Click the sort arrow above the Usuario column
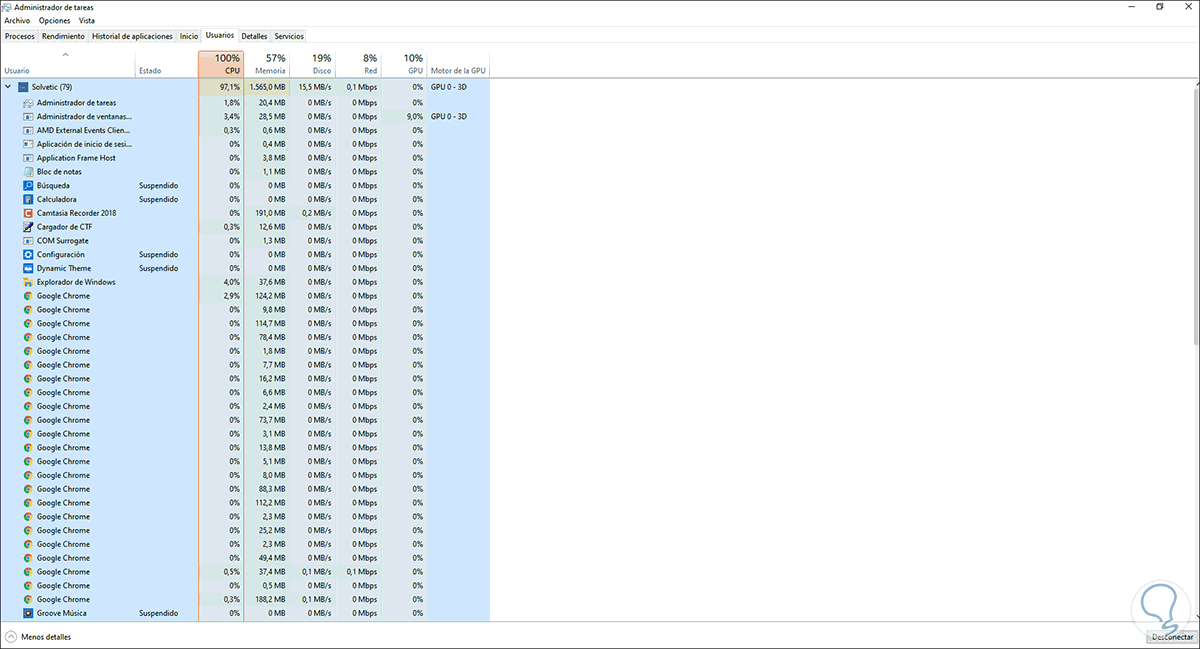This screenshot has width=1200, height=649. tap(66, 54)
